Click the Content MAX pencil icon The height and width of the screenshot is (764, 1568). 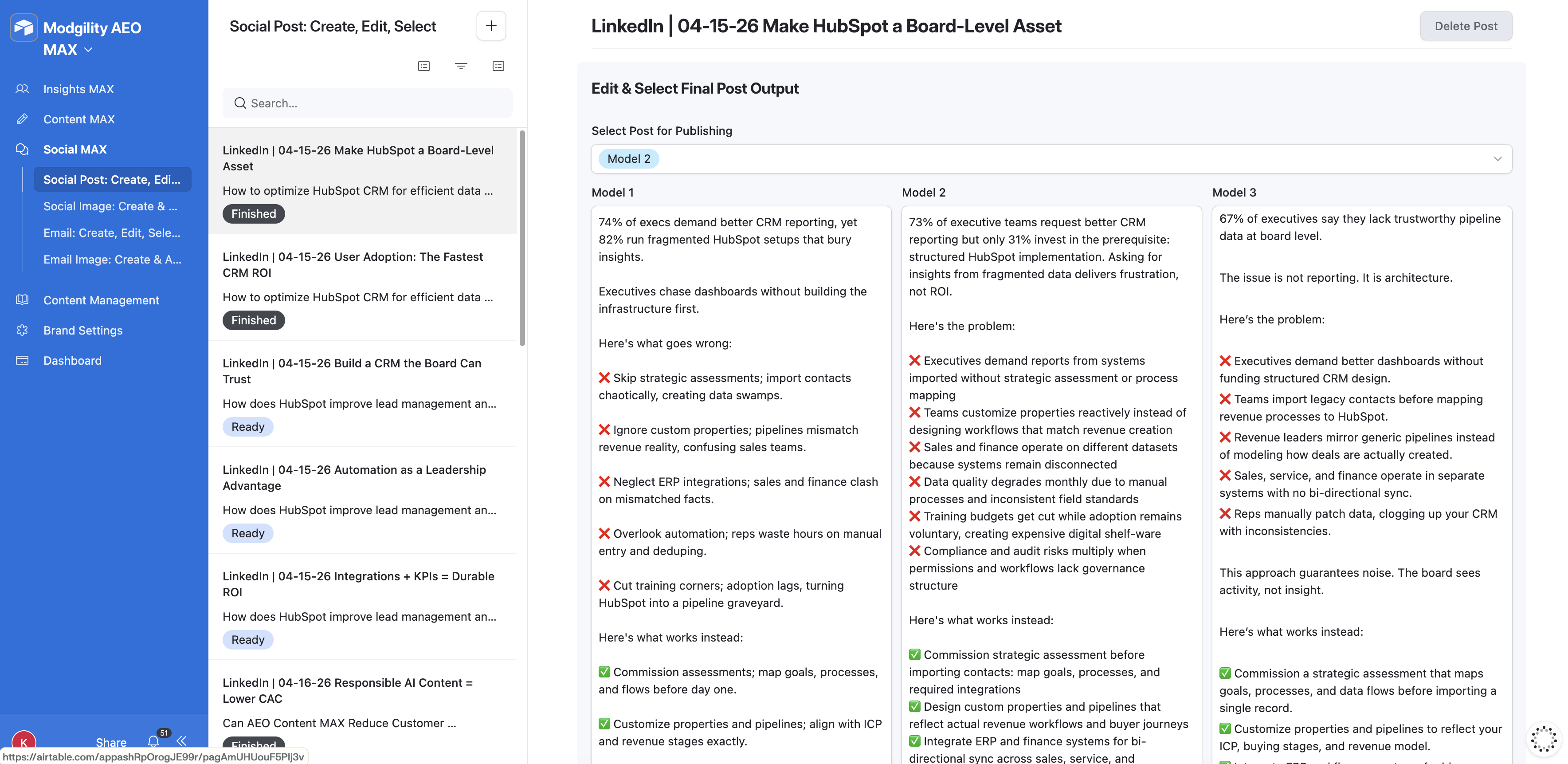tap(23, 119)
